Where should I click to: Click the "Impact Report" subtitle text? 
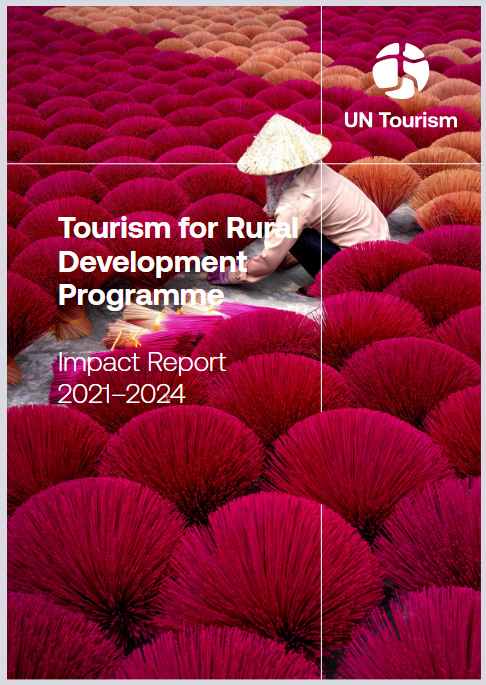click(x=142, y=363)
